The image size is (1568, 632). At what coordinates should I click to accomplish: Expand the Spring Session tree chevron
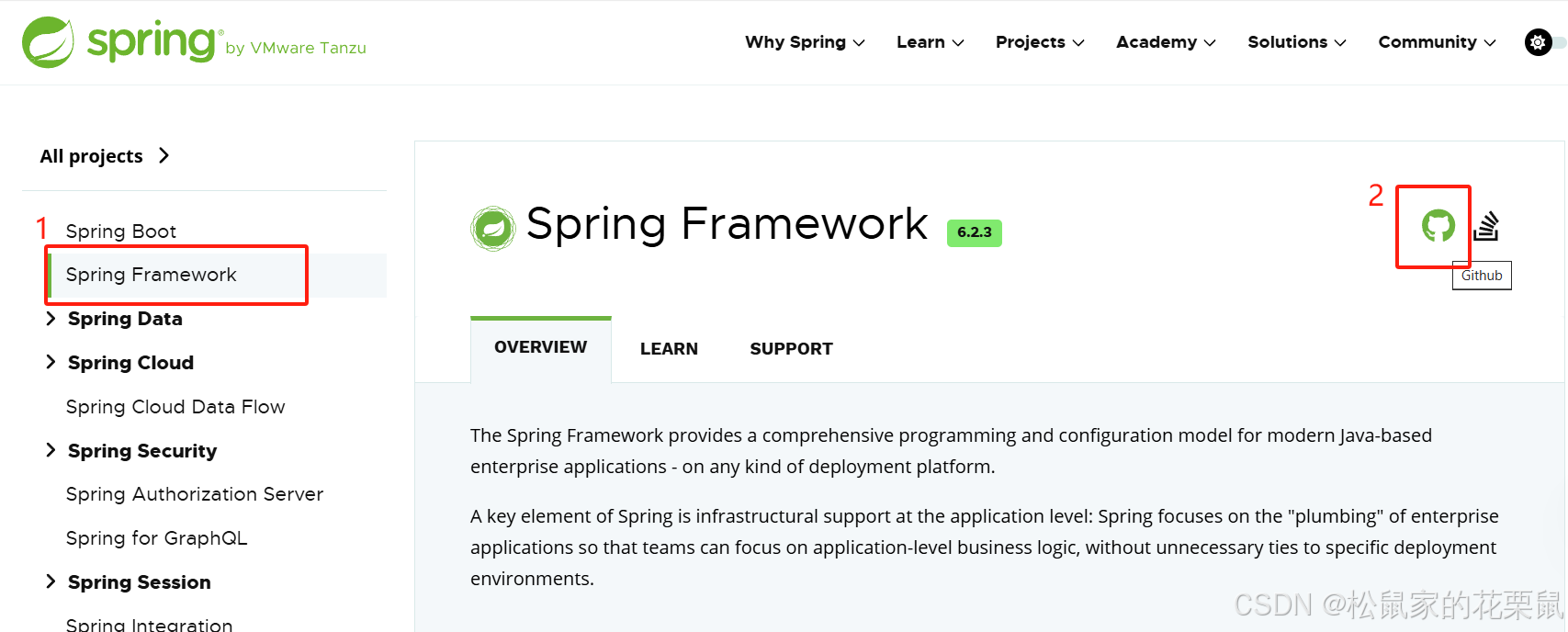tap(51, 581)
